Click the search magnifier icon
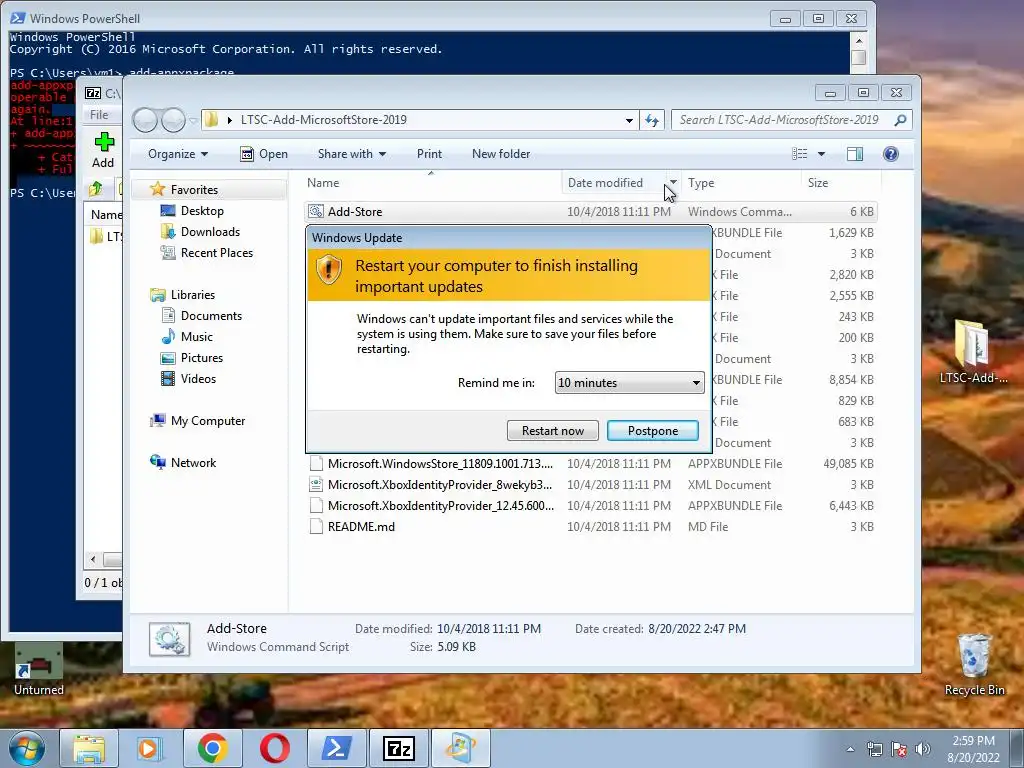Screen dimensions: 1024x768 (x=901, y=120)
